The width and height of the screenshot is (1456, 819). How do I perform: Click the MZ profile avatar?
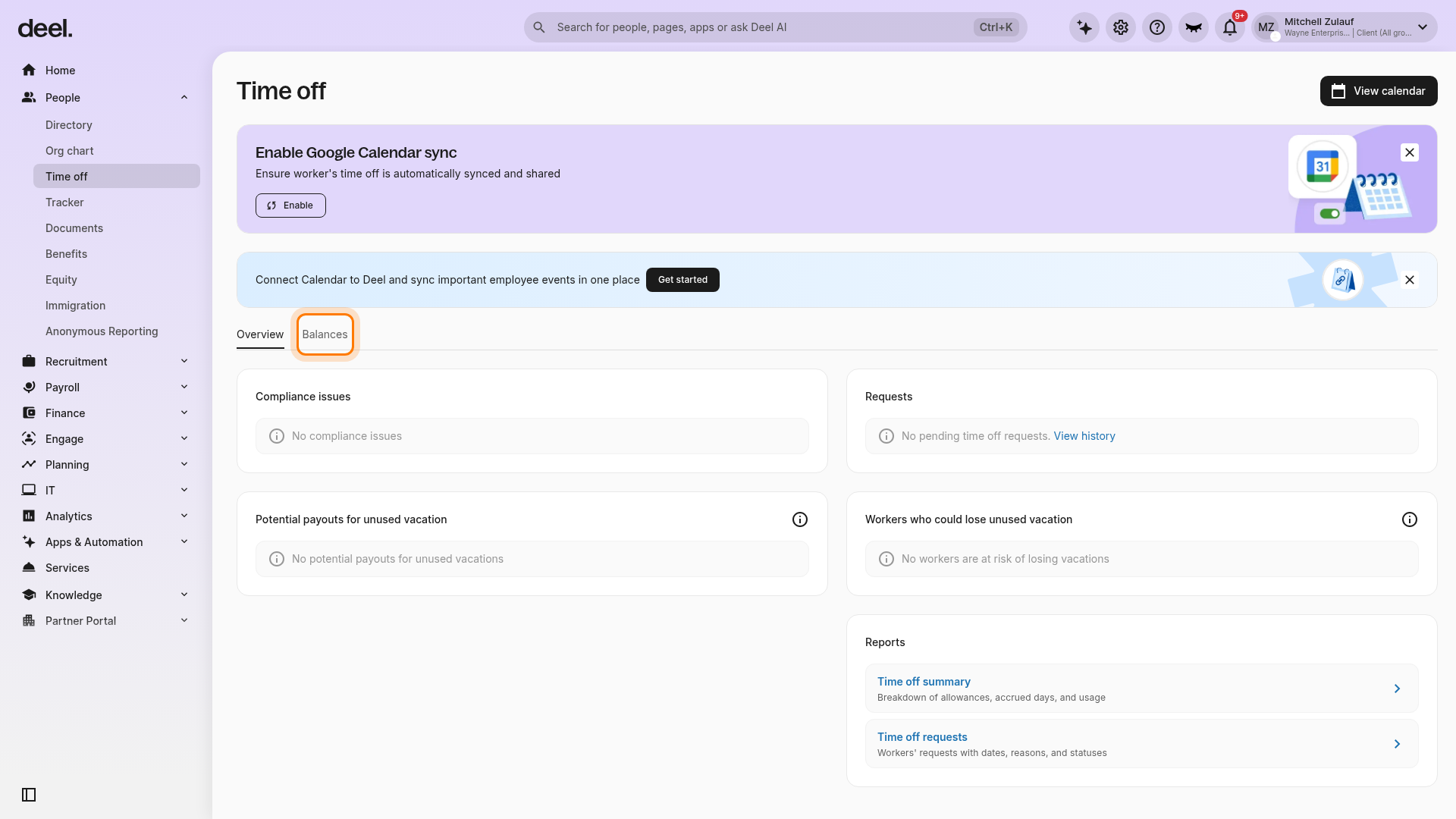[x=1266, y=27]
